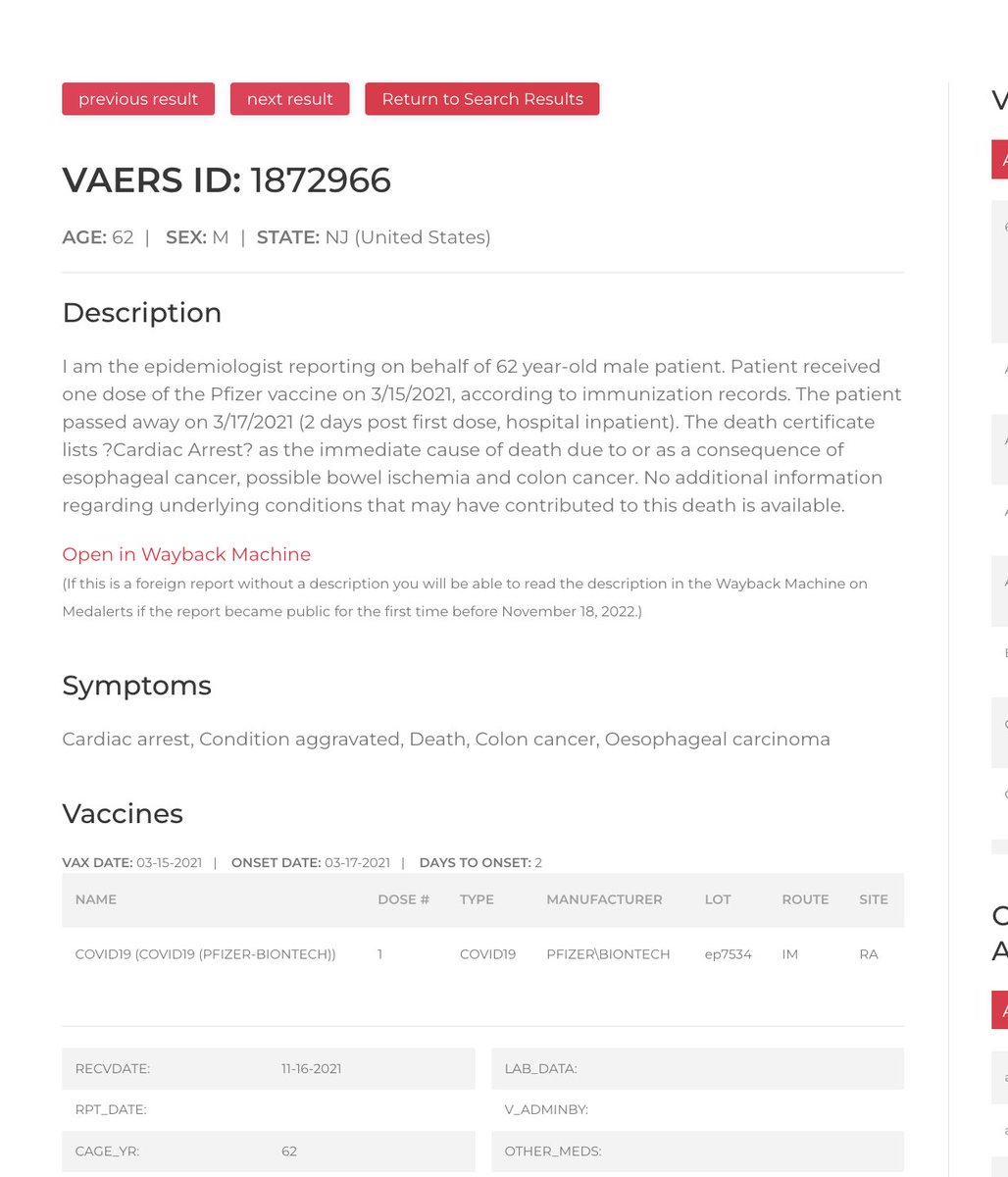Click the TYPE column header
1008x1177 pixels.
pos(477,899)
